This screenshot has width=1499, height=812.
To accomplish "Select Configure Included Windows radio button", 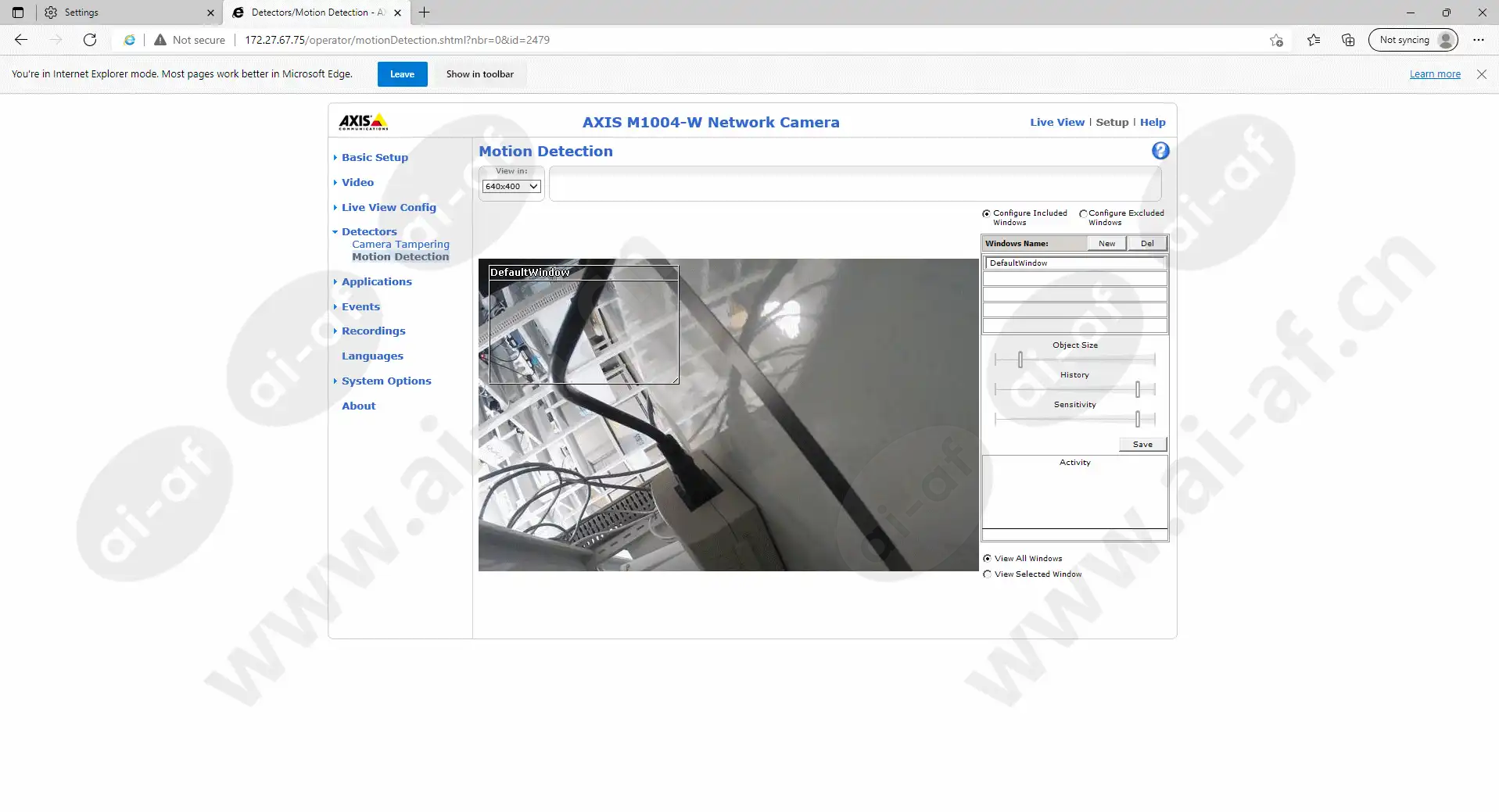I will [x=986, y=213].
